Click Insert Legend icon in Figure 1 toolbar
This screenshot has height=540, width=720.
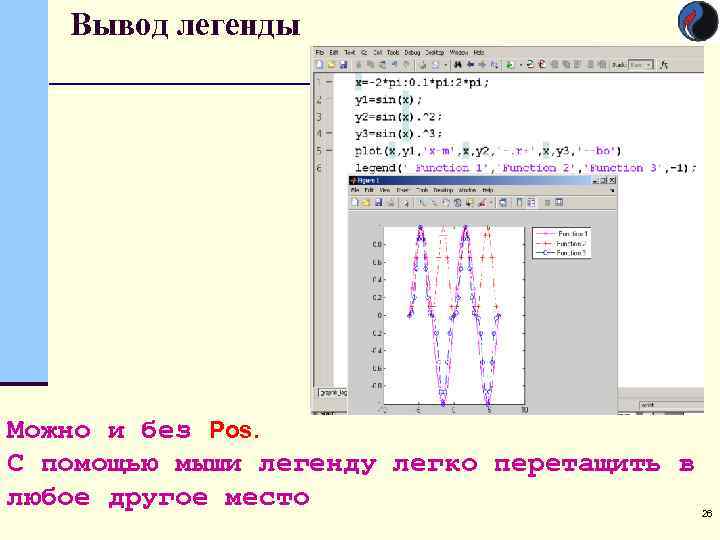pos(531,202)
